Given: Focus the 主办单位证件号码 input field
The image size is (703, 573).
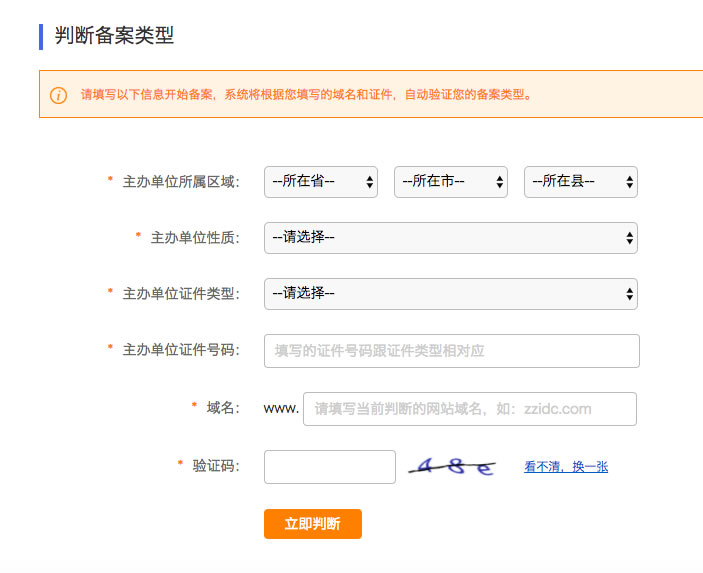Looking at the screenshot, I should pyautogui.click(x=451, y=351).
